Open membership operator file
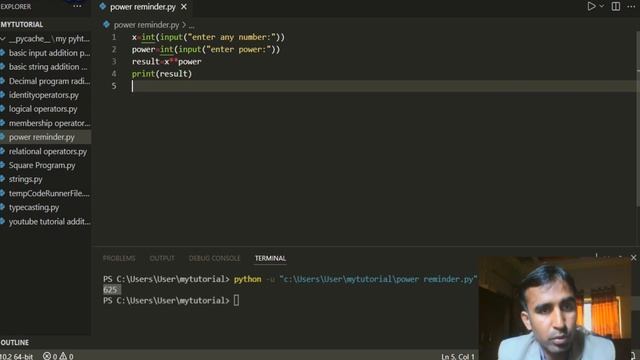 [45, 123]
